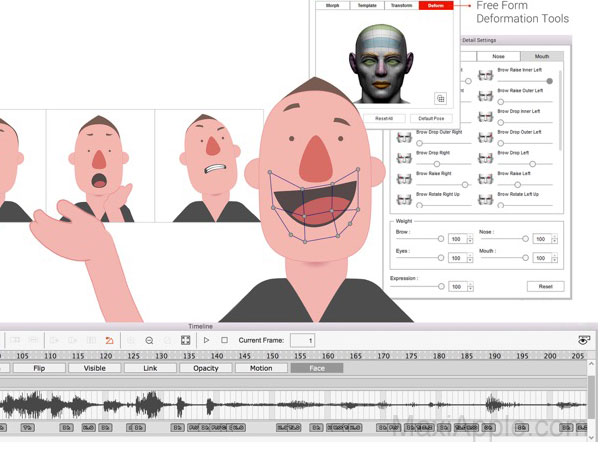600x450 pixels.
Task: Click the Brow Rotate Left Up face icon
Action: pos(485,199)
